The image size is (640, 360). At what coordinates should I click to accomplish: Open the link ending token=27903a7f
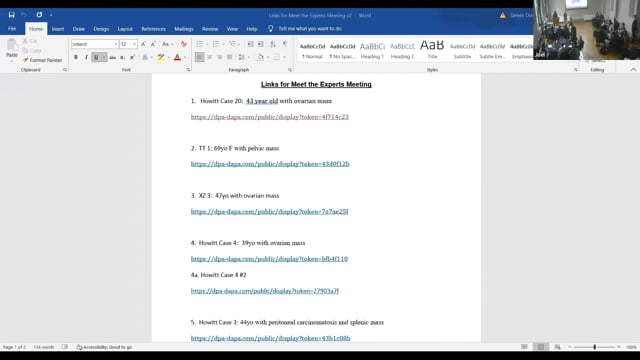264,291
